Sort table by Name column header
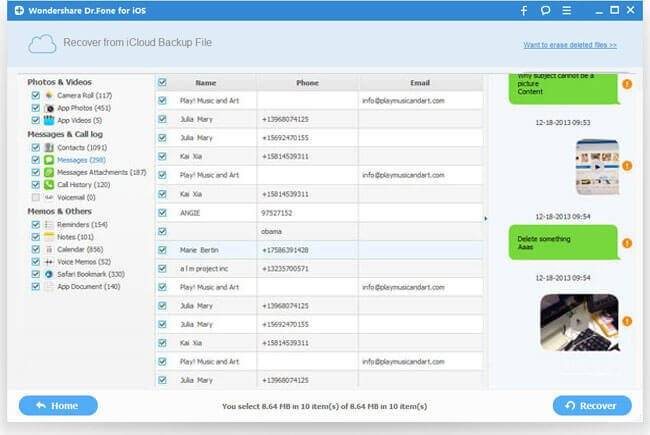This screenshot has width=650, height=435. point(206,83)
